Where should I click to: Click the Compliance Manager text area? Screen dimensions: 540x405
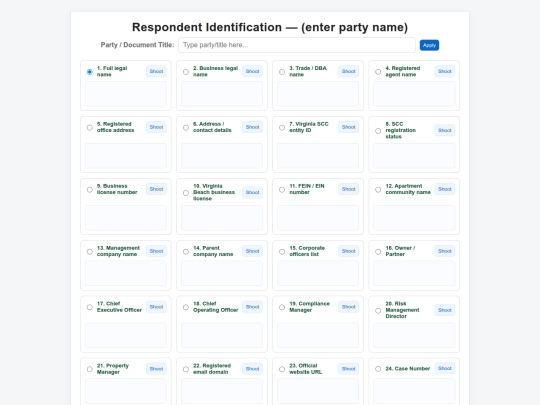pyautogui.click(x=318, y=335)
